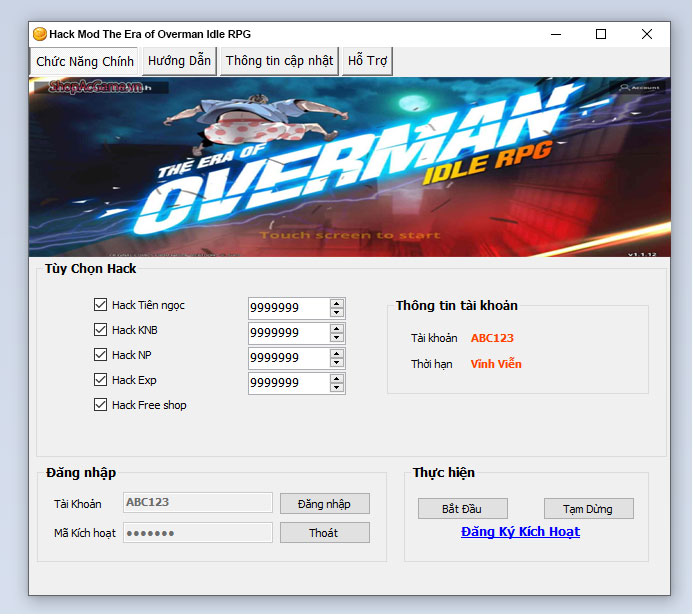Increase the Hack Tiên ngọc value with up arrow
693x616 pixels.
click(337, 304)
